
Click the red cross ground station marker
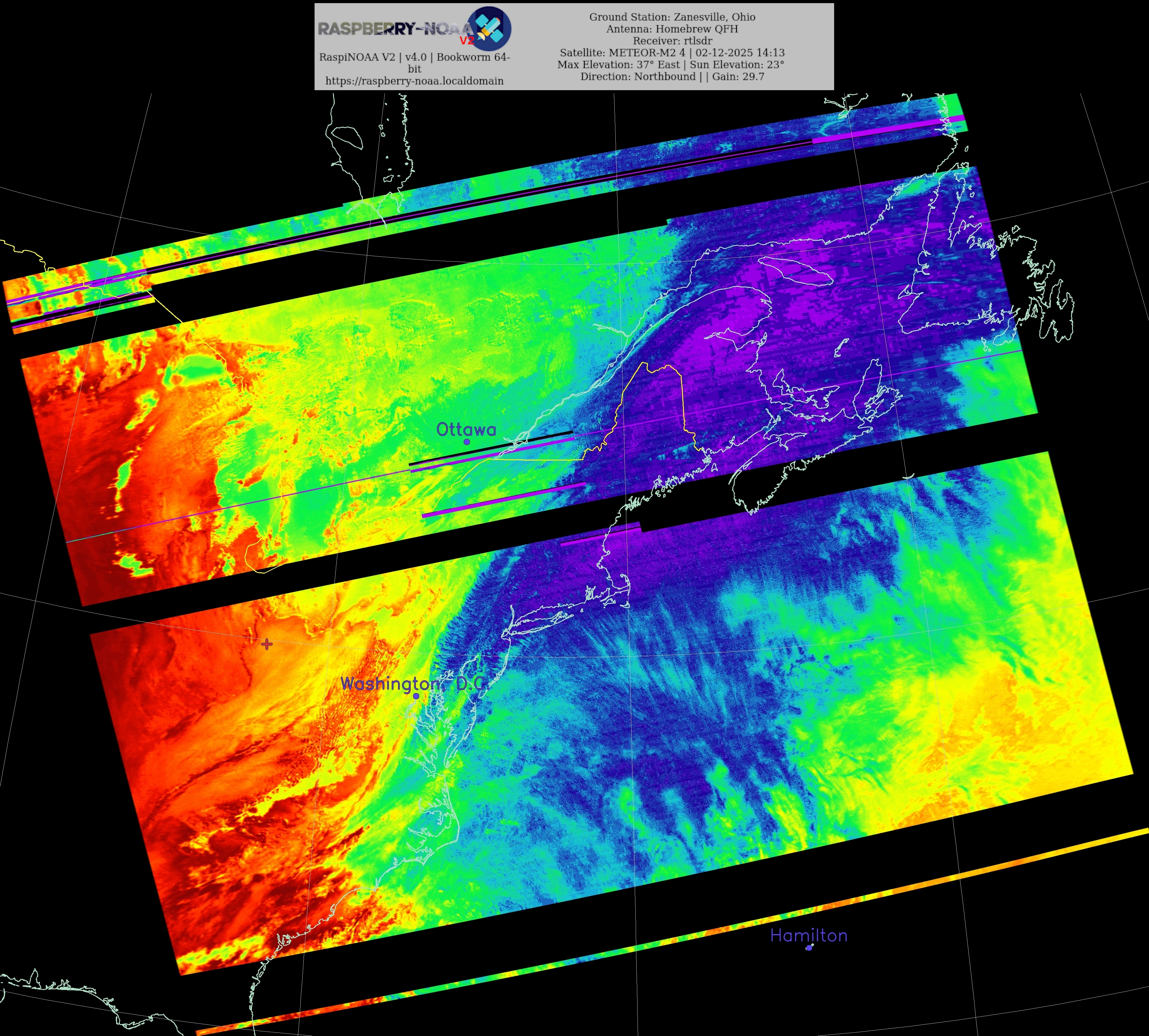(266, 644)
